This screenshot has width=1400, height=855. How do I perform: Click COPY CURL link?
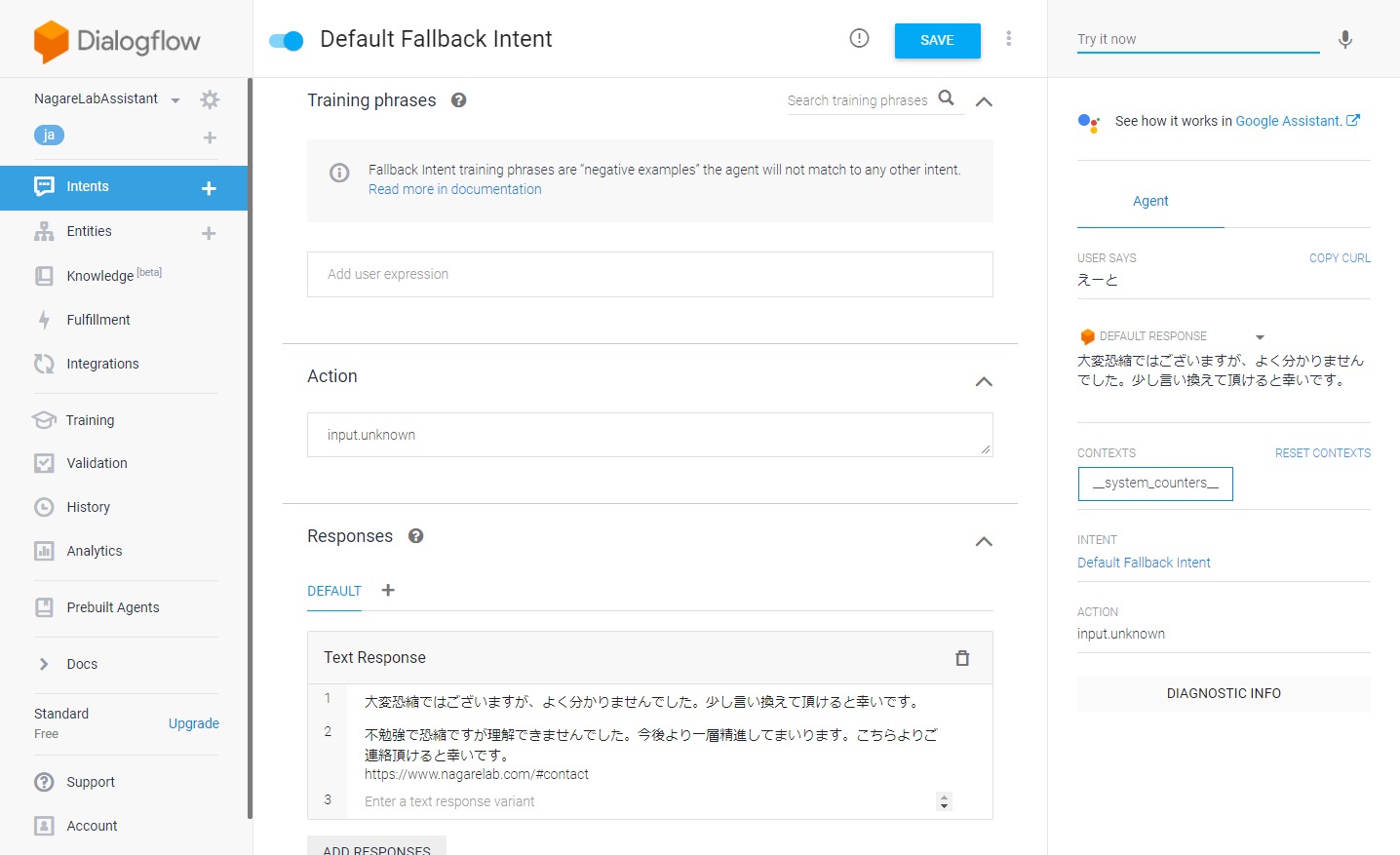[x=1340, y=258]
